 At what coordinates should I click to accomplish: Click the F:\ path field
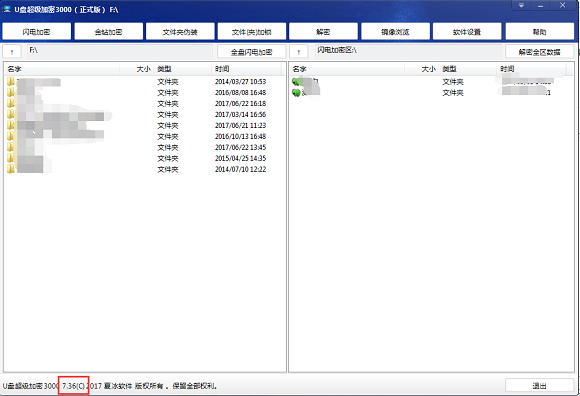pyautogui.click(x=120, y=51)
